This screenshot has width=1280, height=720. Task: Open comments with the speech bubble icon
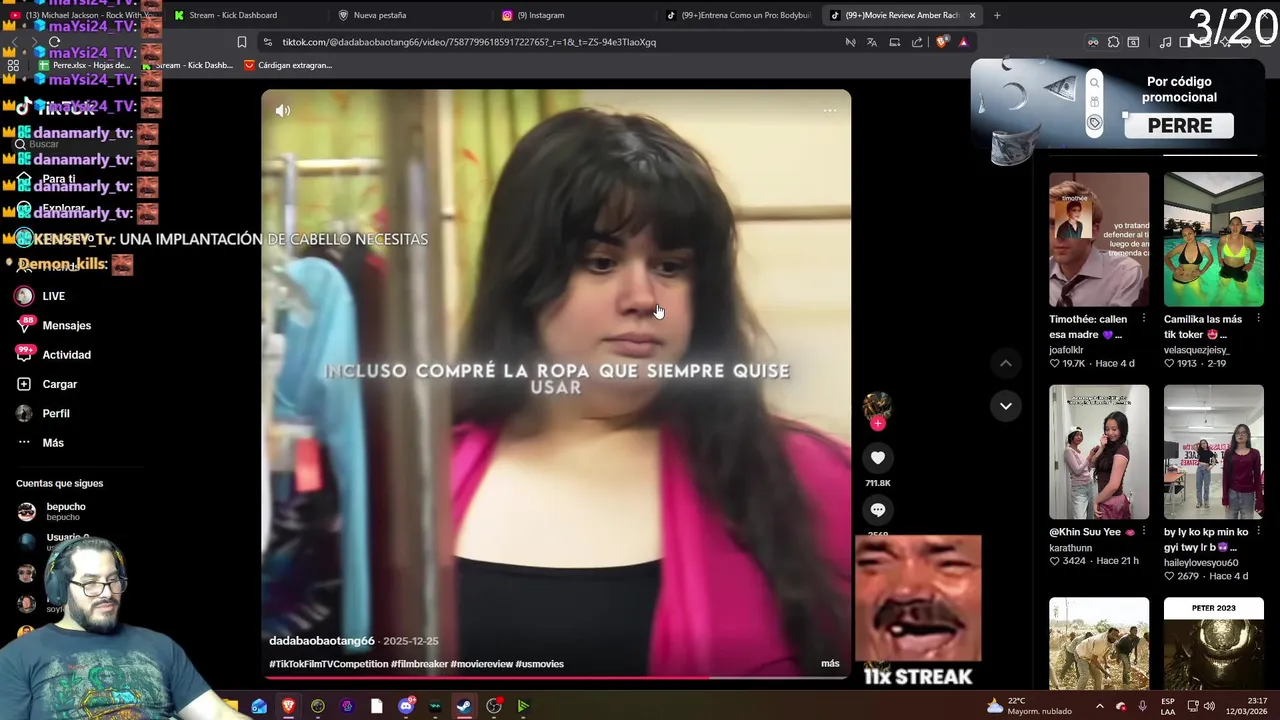click(x=878, y=510)
